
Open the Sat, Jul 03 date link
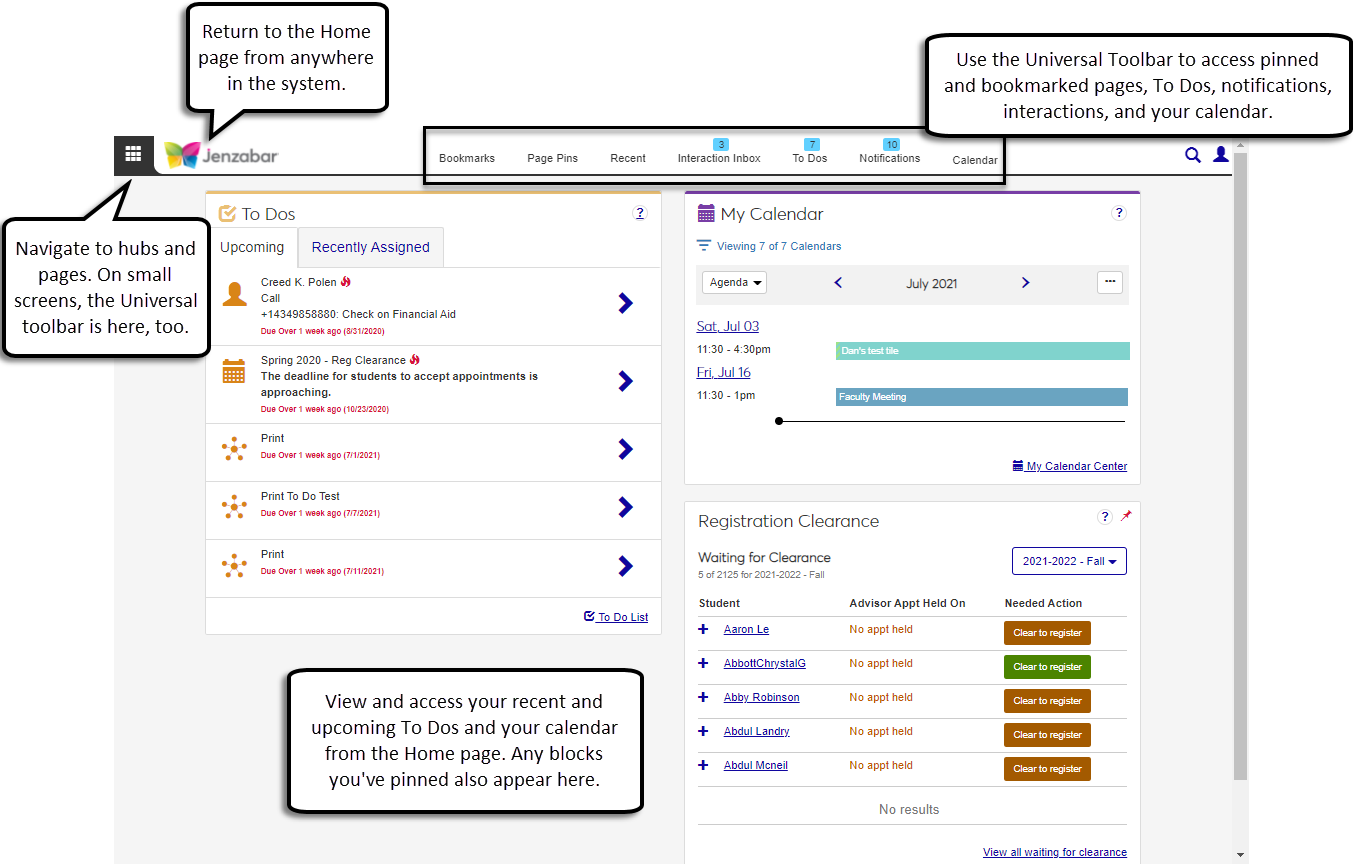tap(728, 326)
